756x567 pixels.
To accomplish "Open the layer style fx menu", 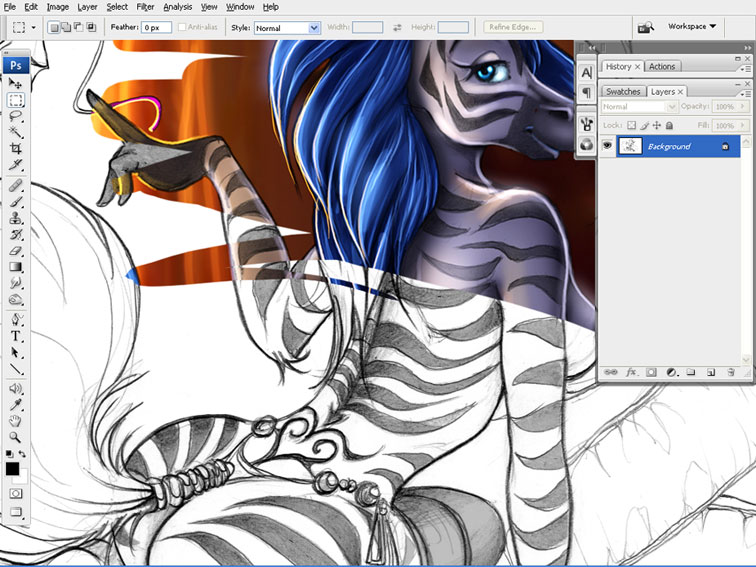I will (x=630, y=372).
